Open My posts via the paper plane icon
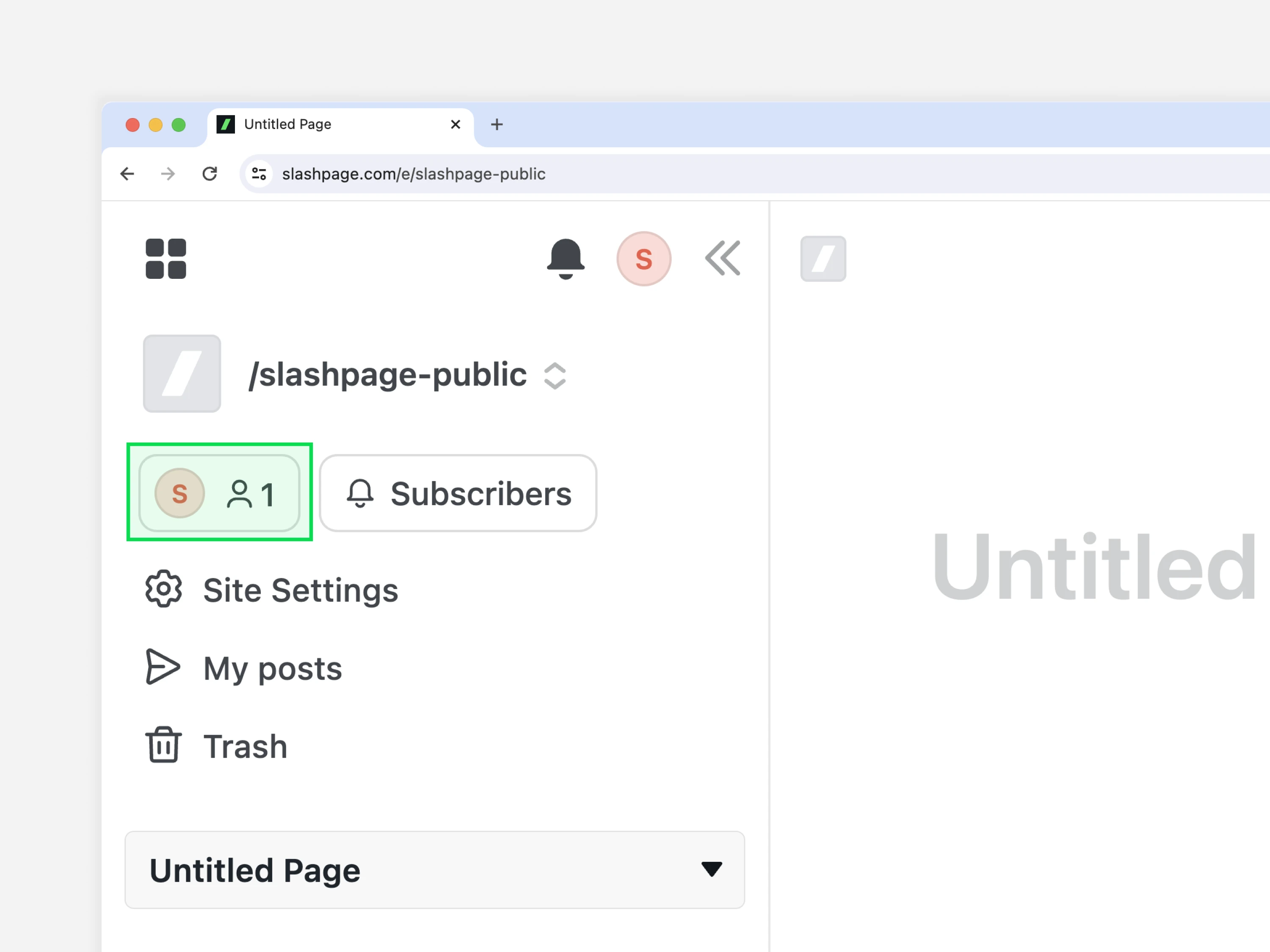The height and width of the screenshot is (952, 1270). pos(163,667)
